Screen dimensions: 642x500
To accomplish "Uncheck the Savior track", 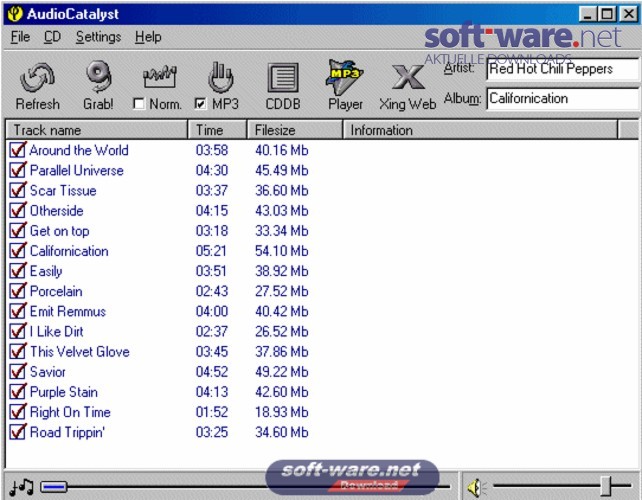I will [18, 371].
